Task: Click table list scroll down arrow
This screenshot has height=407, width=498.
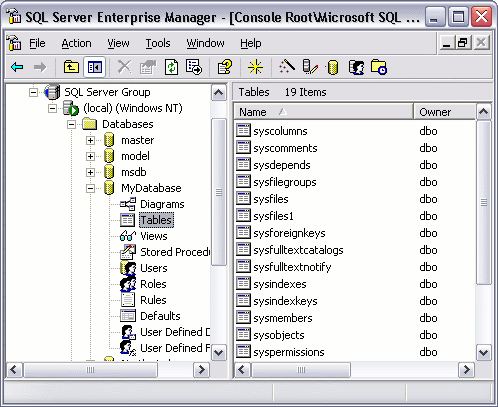Action: coord(484,353)
